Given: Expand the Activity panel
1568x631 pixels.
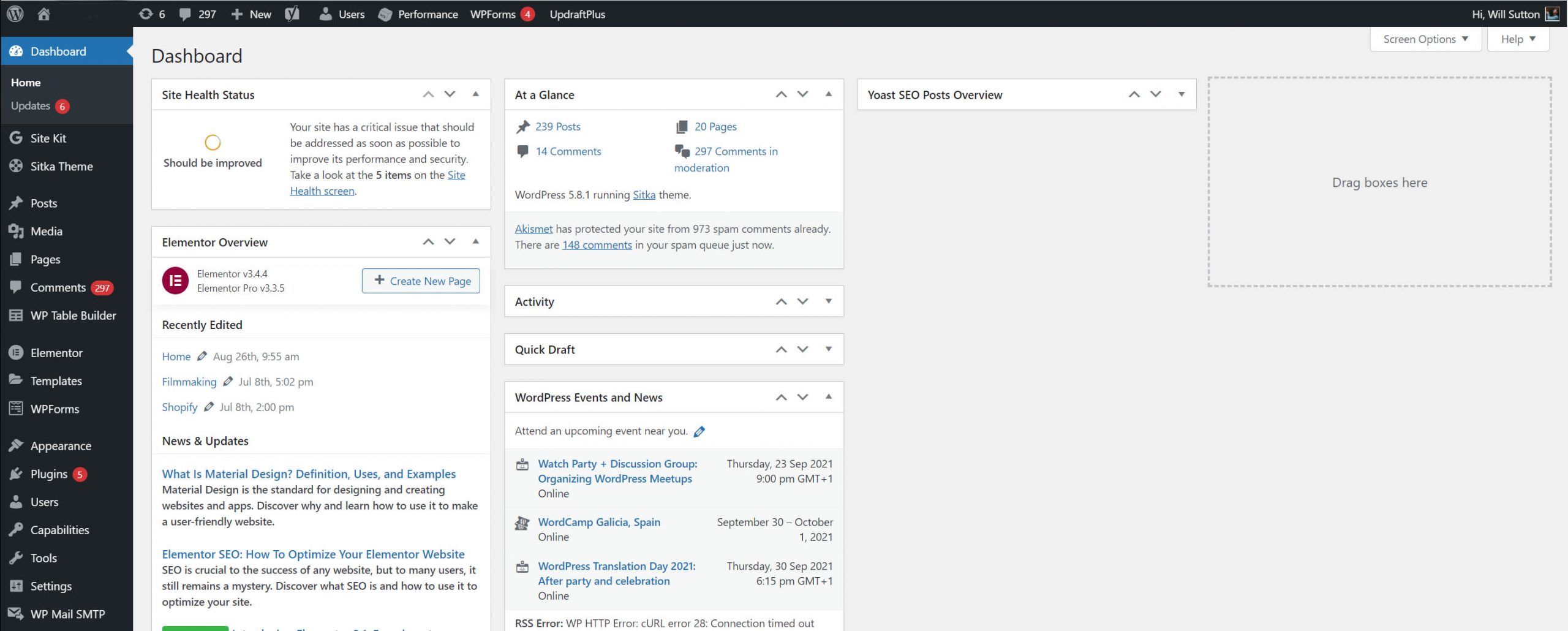Looking at the screenshot, I should tap(828, 301).
